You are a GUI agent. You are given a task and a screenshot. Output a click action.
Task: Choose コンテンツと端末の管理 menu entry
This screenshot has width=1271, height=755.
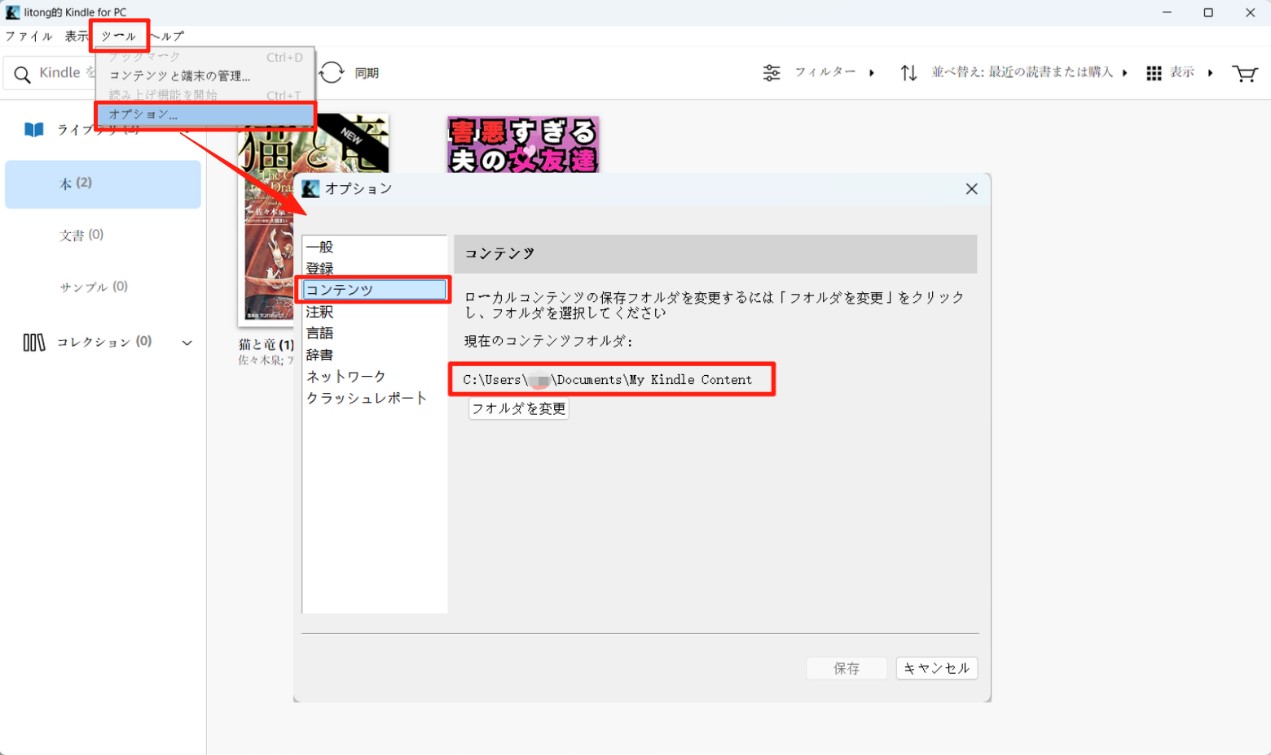[x=180, y=76]
